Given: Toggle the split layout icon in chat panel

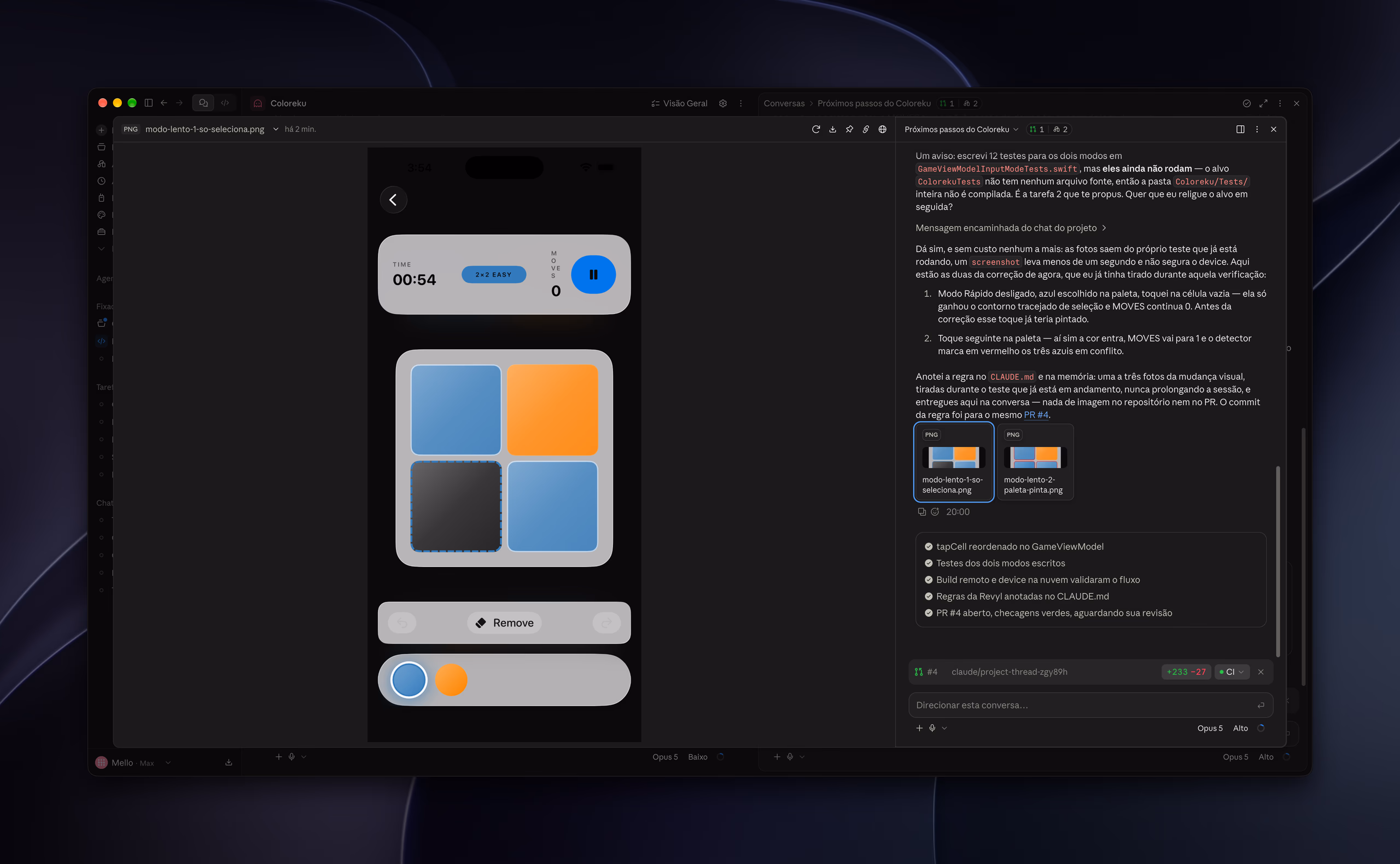Looking at the screenshot, I should [1240, 129].
